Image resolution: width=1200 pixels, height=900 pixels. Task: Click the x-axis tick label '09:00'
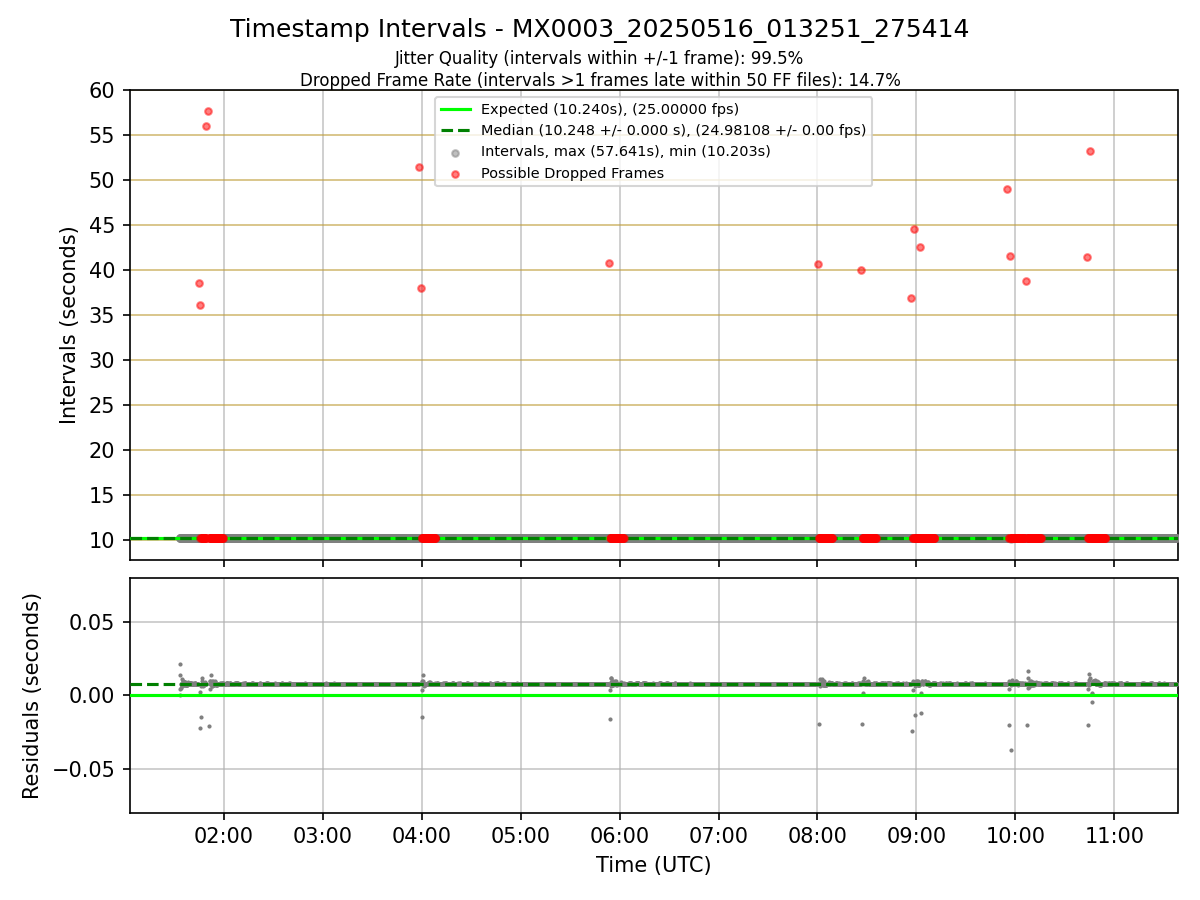tap(917, 836)
